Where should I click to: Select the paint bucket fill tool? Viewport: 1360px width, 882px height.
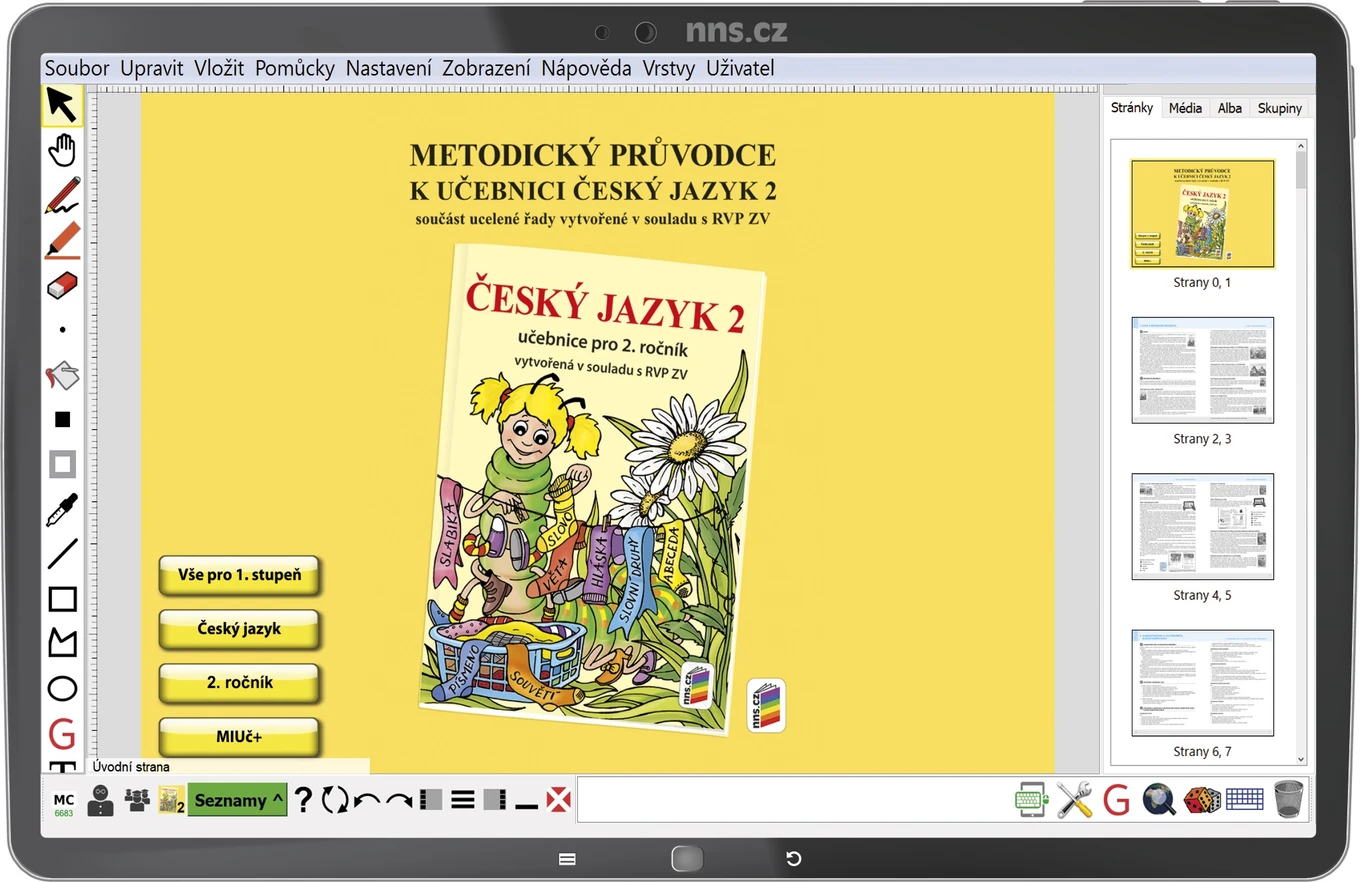[x=62, y=375]
